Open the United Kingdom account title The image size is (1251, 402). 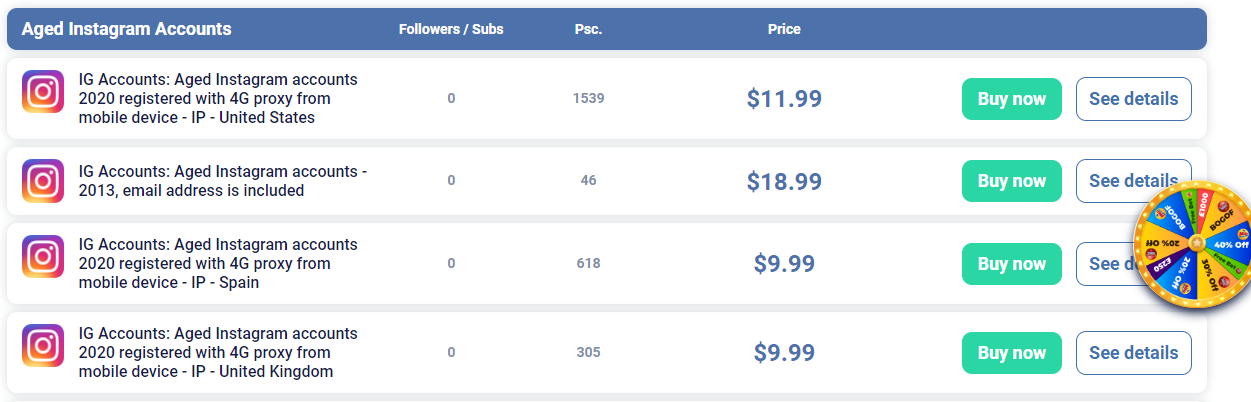click(218, 352)
